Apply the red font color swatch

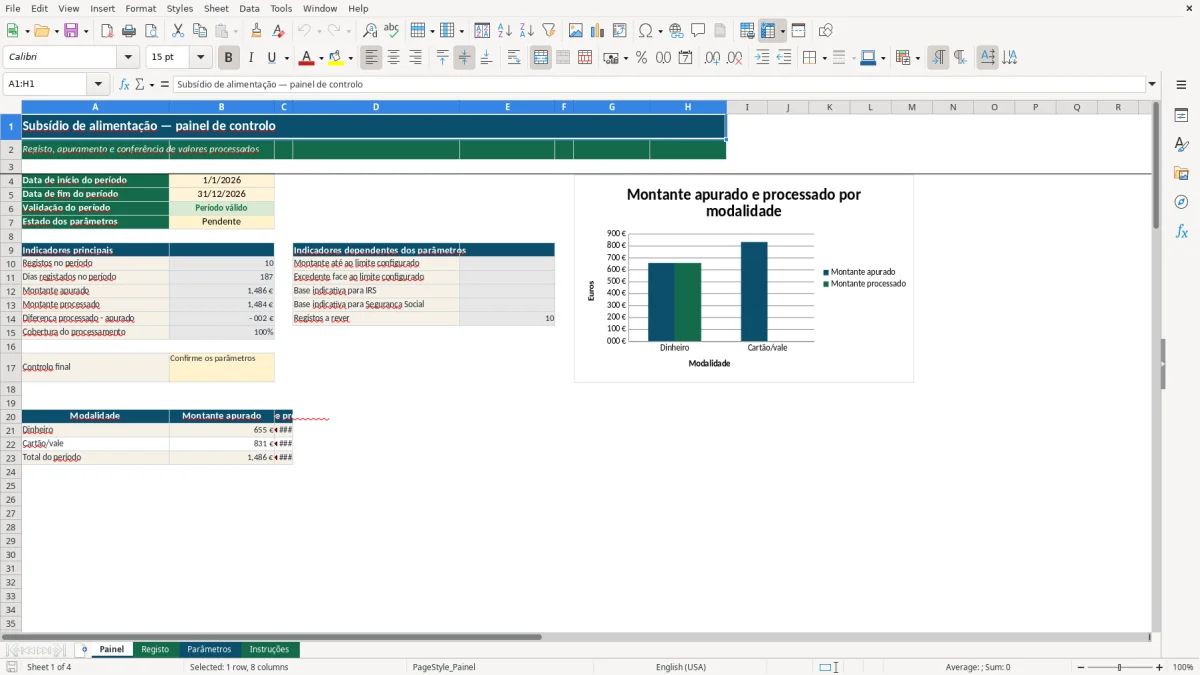(306, 58)
